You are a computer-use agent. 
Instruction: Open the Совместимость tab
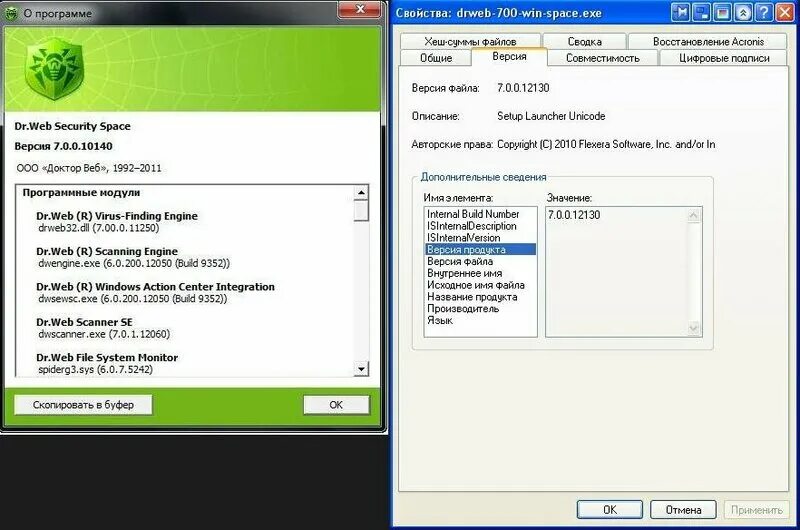[x=603, y=58]
